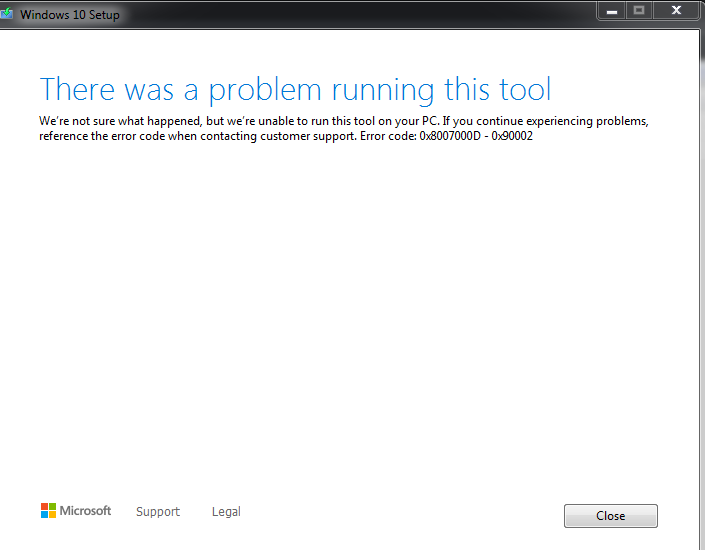Close the window with the title bar X
This screenshot has height=550, width=705.
click(676, 11)
